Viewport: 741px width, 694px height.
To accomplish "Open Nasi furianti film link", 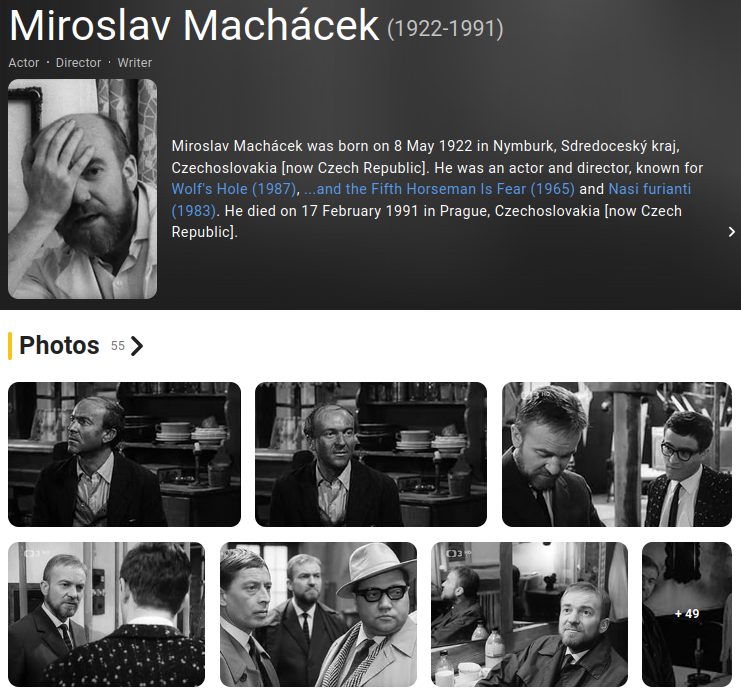I will coord(431,199).
